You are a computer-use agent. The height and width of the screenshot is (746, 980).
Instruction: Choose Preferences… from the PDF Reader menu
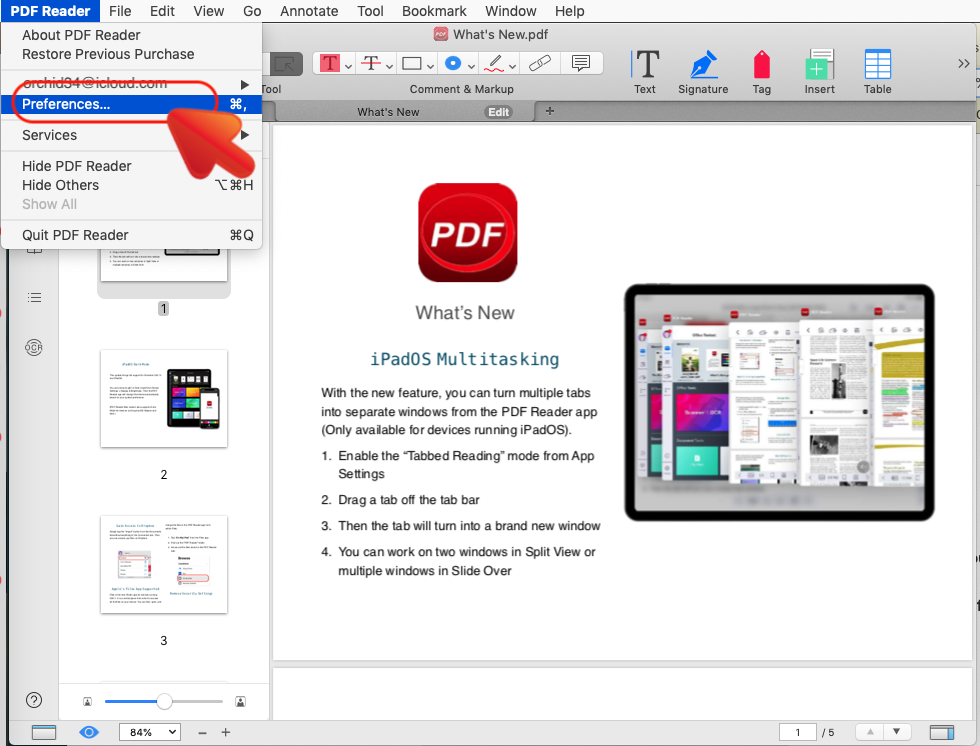pos(131,104)
